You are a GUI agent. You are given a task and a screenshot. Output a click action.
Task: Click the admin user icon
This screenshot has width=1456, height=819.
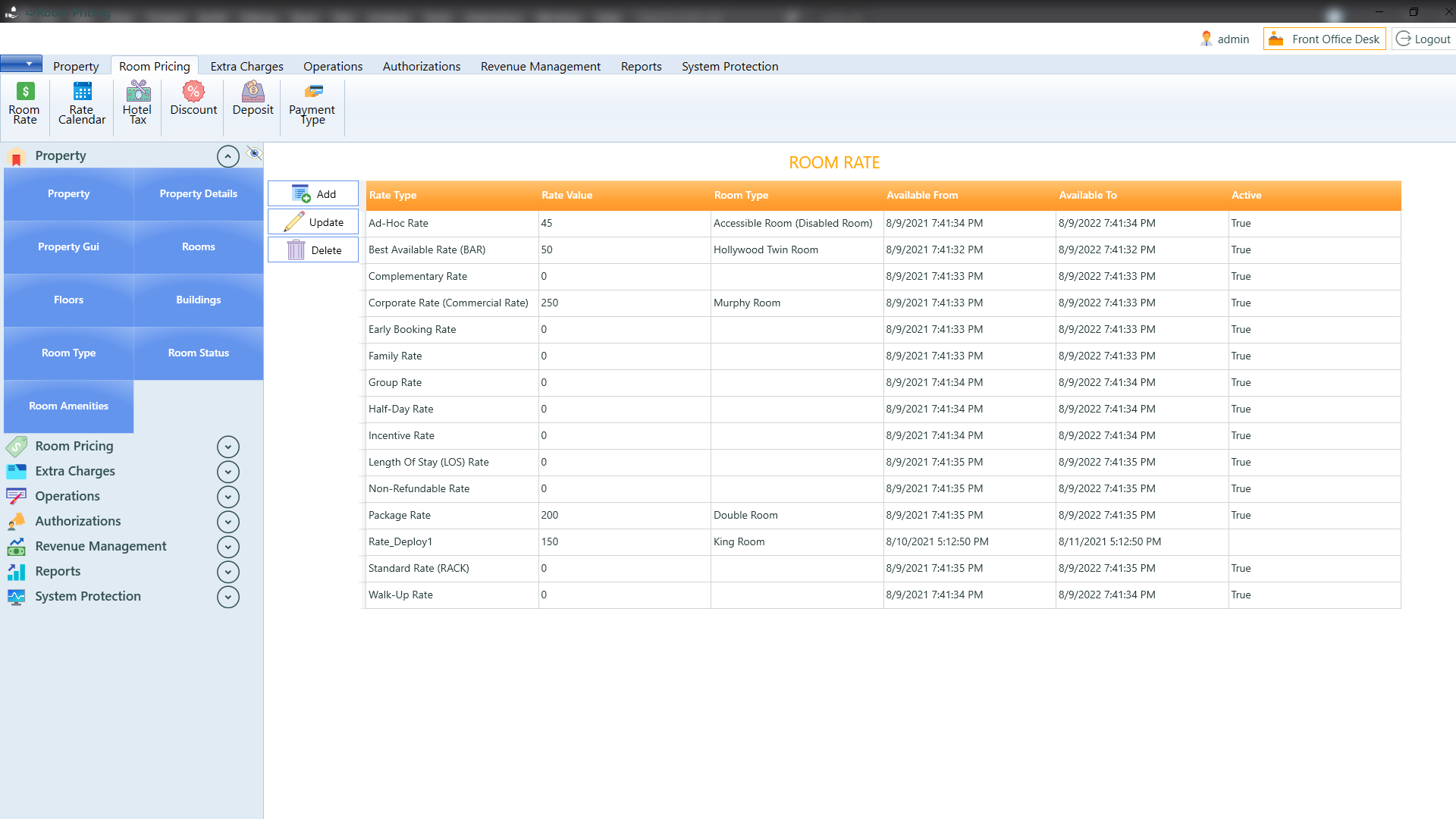1206,39
